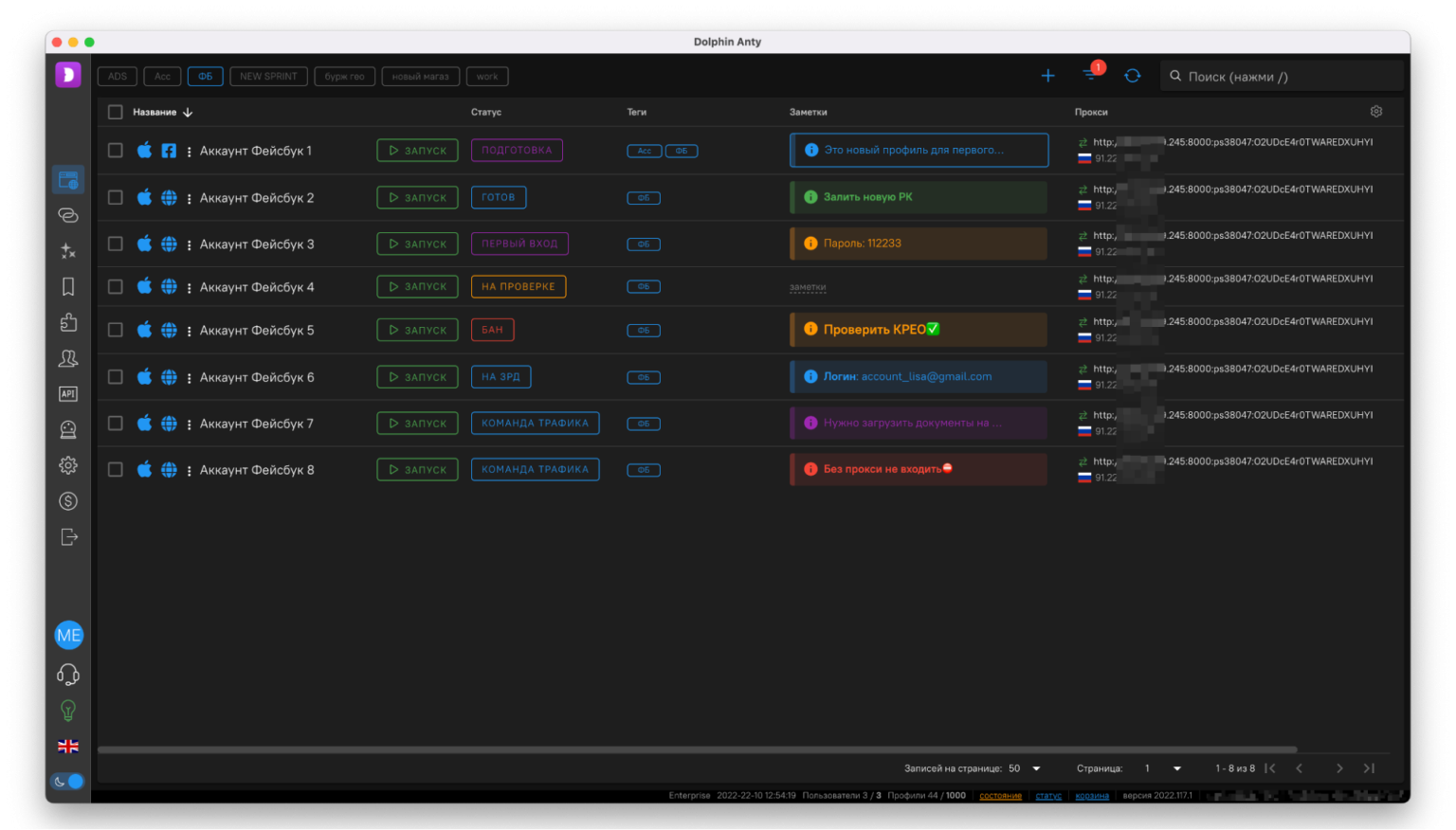Launch Аккаунт Фейсбук 1 with ЗАПУСК
Viewport: 1456px width, 830px height.
click(x=417, y=151)
